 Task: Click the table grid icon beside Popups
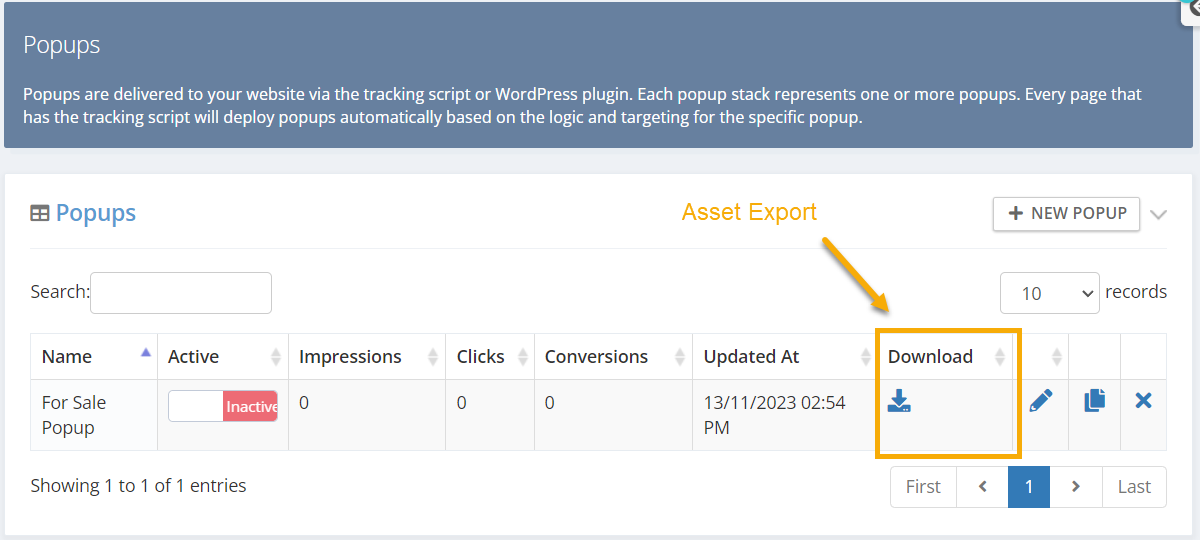point(40,213)
